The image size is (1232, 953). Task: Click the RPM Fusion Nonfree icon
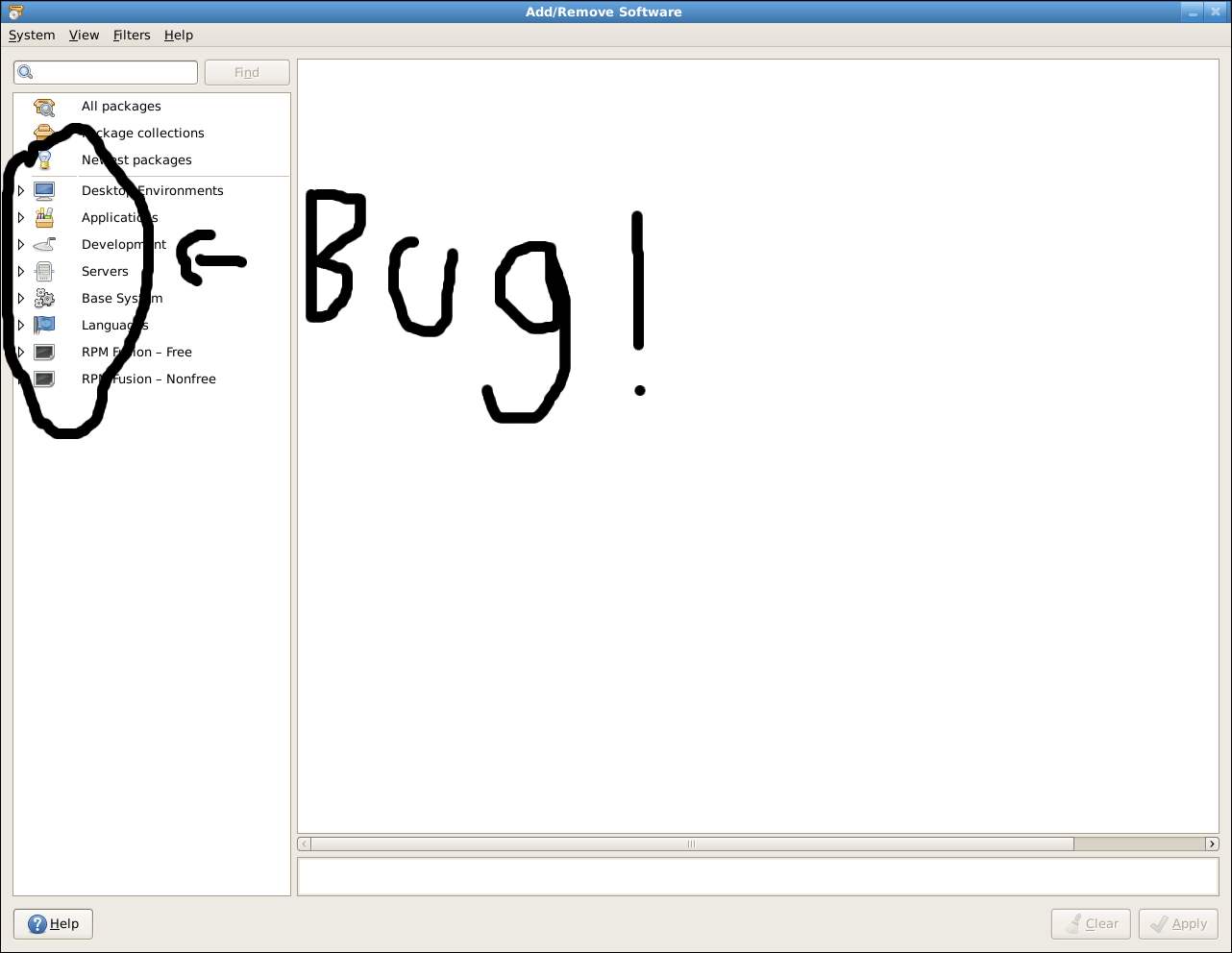pos(44,379)
